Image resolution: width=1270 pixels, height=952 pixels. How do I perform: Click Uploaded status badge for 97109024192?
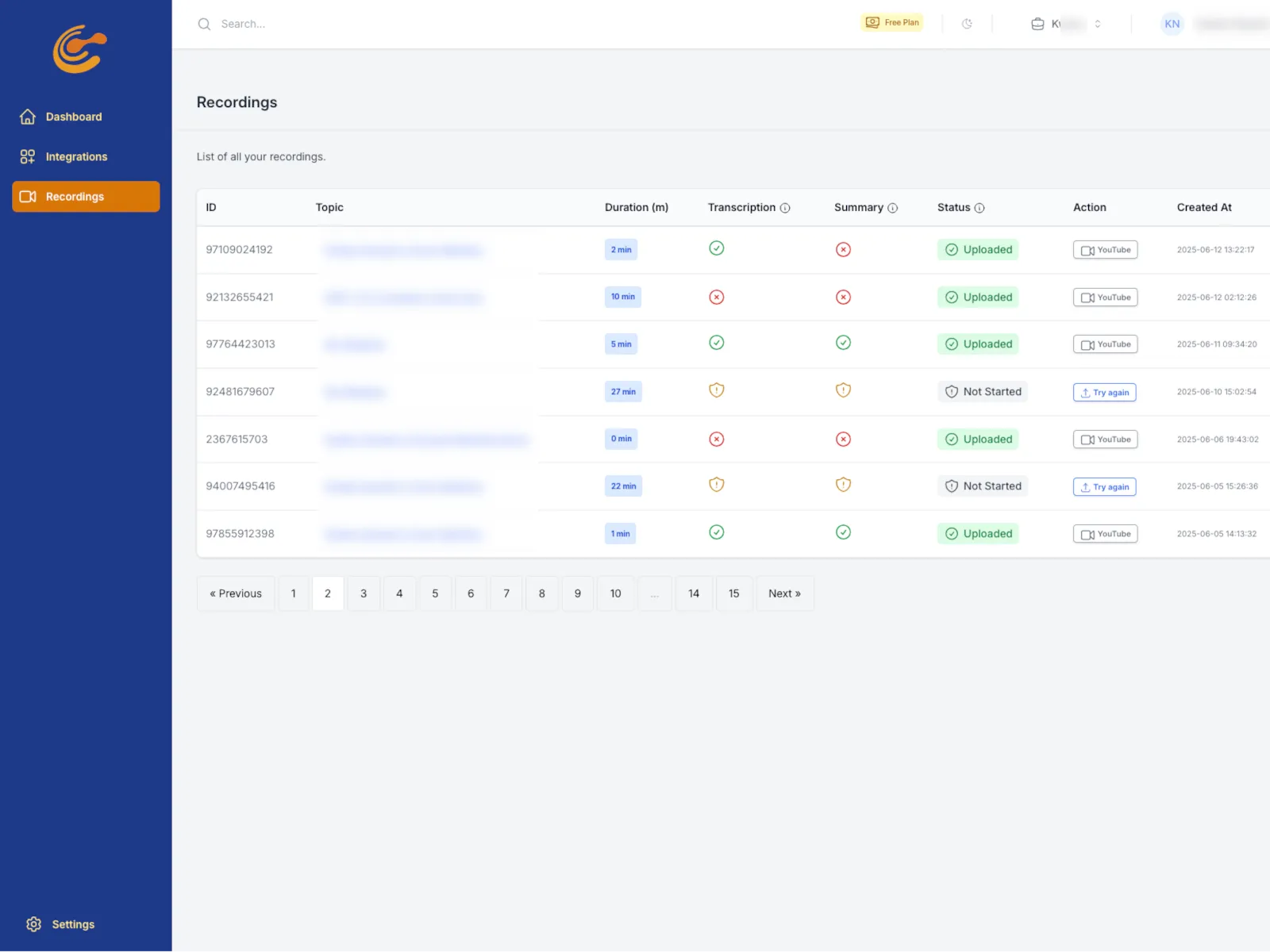click(x=978, y=250)
